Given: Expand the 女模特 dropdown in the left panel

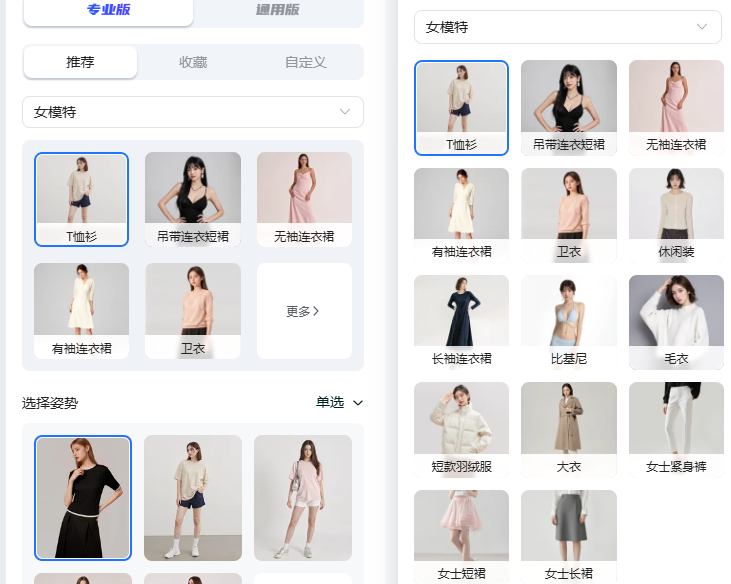Looking at the screenshot, I should tap(193, 112).
